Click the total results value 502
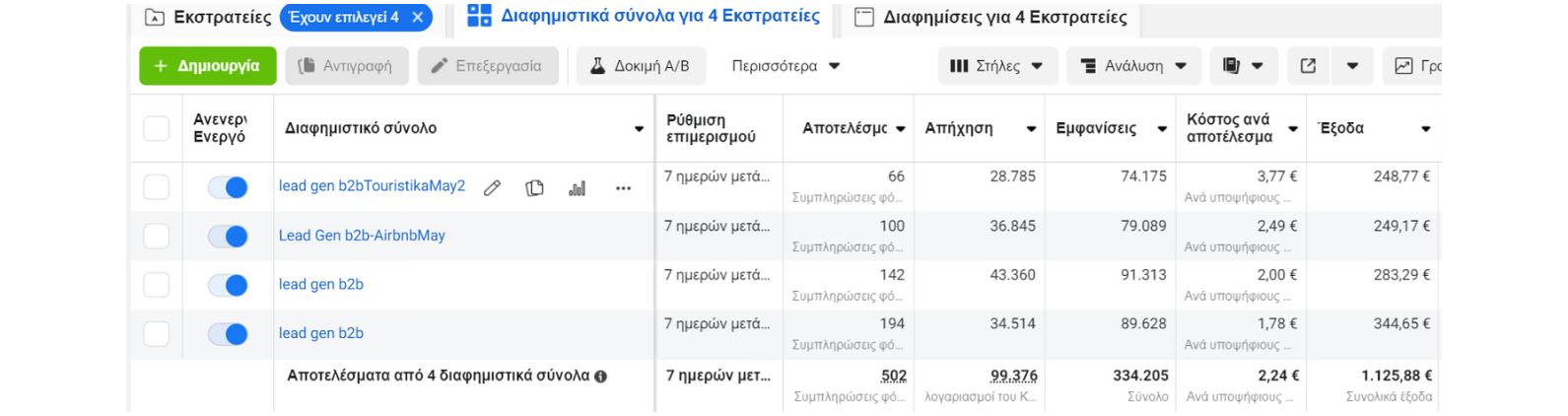Screen dimensions: 1568x416 point(893,376)
